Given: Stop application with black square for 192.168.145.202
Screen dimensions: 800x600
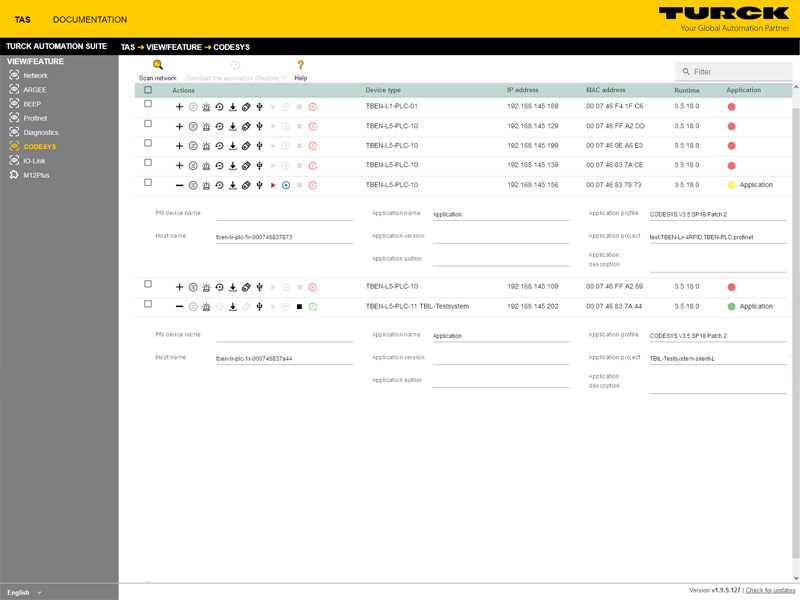Looking at the screenshot, I should [x=299, y=307].
